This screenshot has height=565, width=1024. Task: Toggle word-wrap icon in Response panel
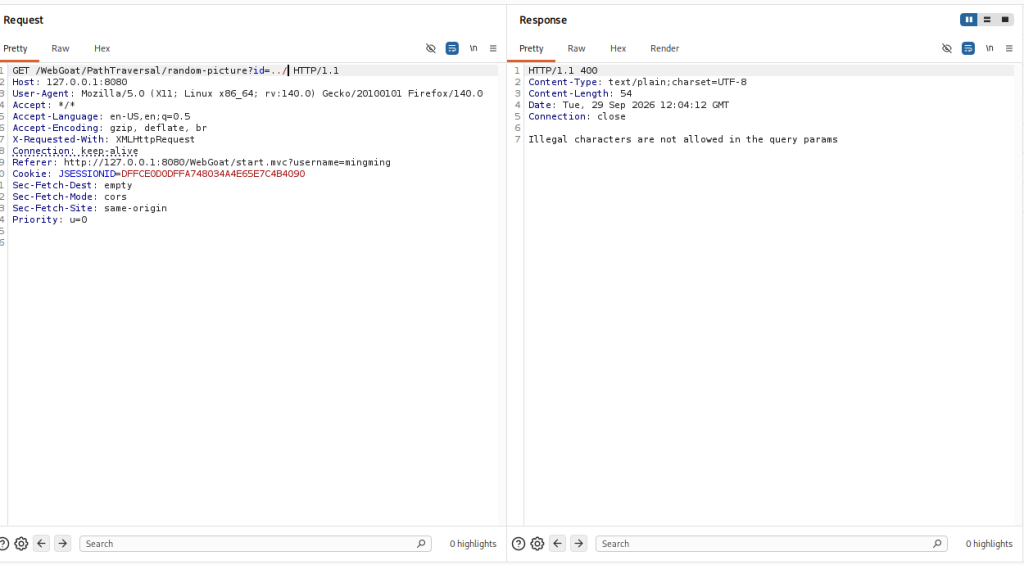coord(968,48)
